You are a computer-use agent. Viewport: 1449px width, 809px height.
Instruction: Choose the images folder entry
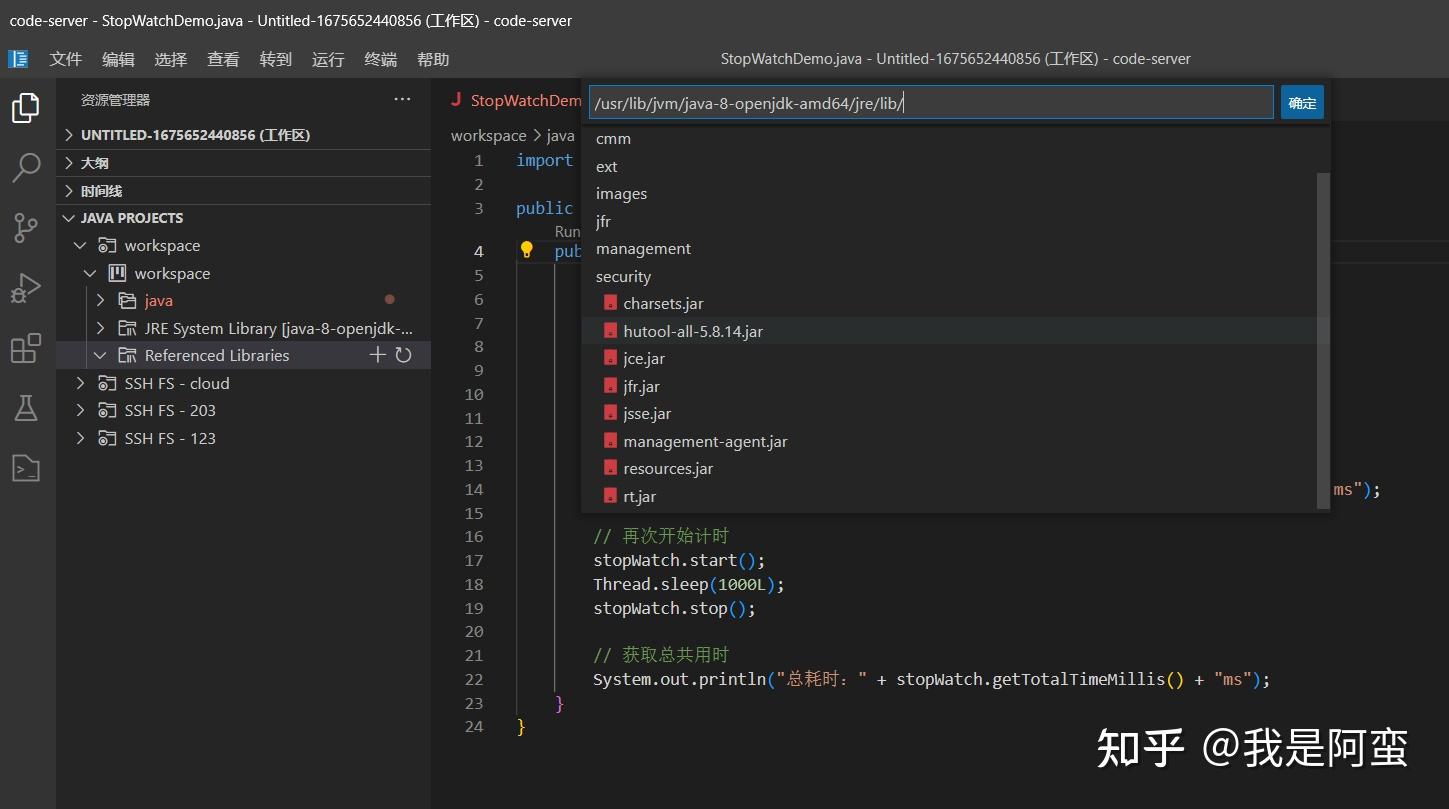(x=955, y=193)
